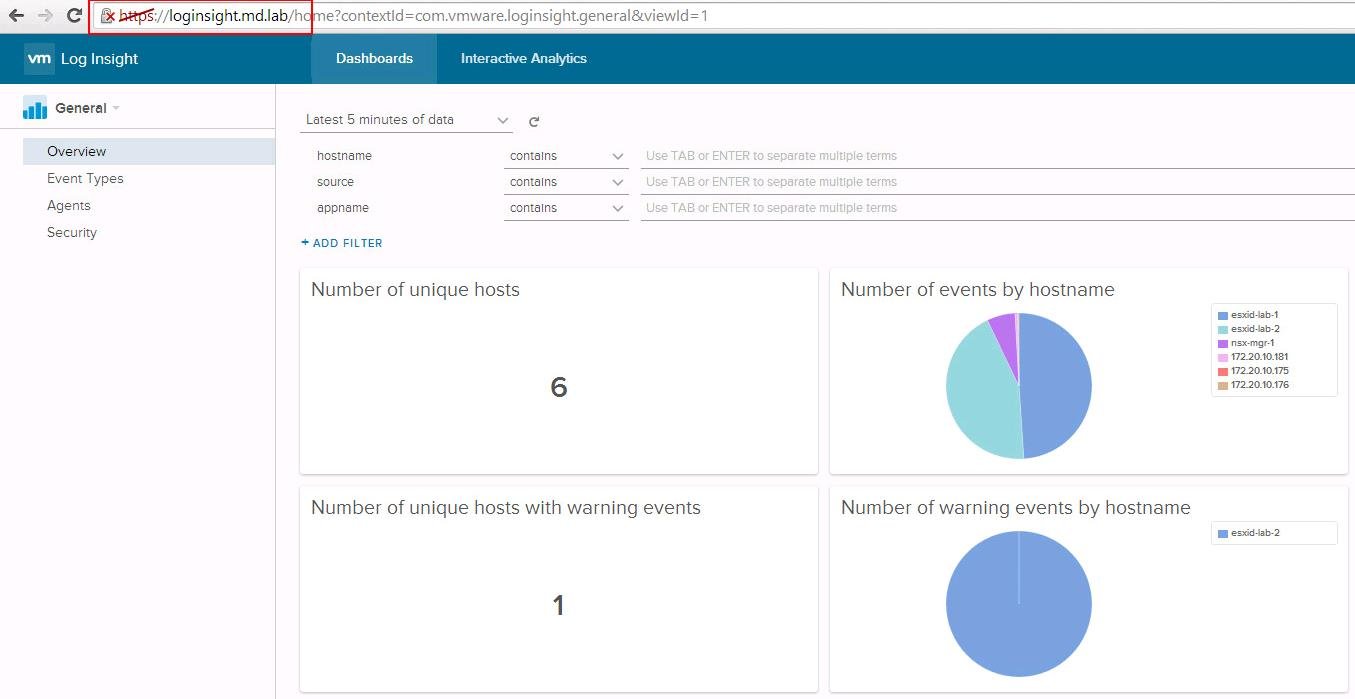Click the esxid-lab-1 legend color square
The width and height of the screenshot is (1355, 699).
pos(1222,315)
